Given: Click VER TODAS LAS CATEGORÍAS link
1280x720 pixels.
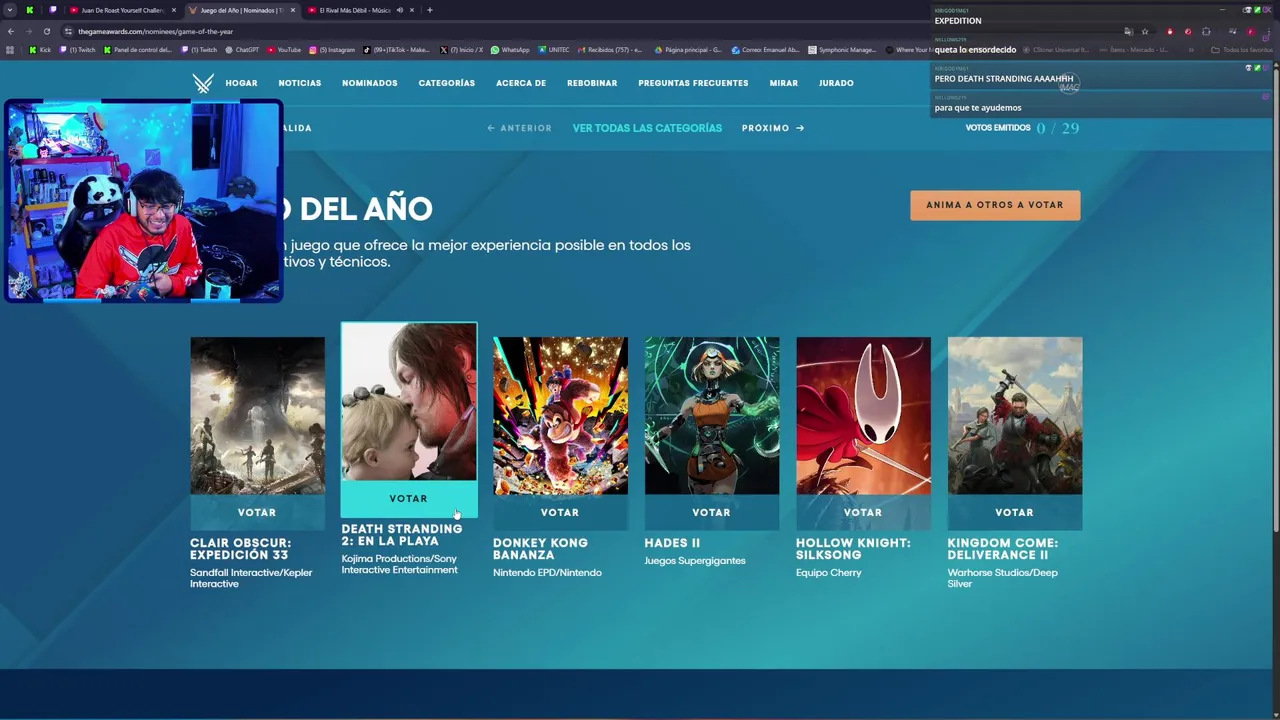Looking at the screenshot, I should 647,128.
